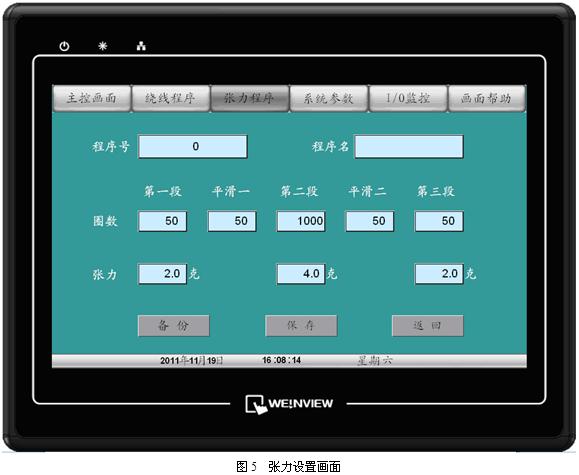Viewport: 579px width, 475px height.
Task: Click the 备份 button
Action: tap(174, 326)
